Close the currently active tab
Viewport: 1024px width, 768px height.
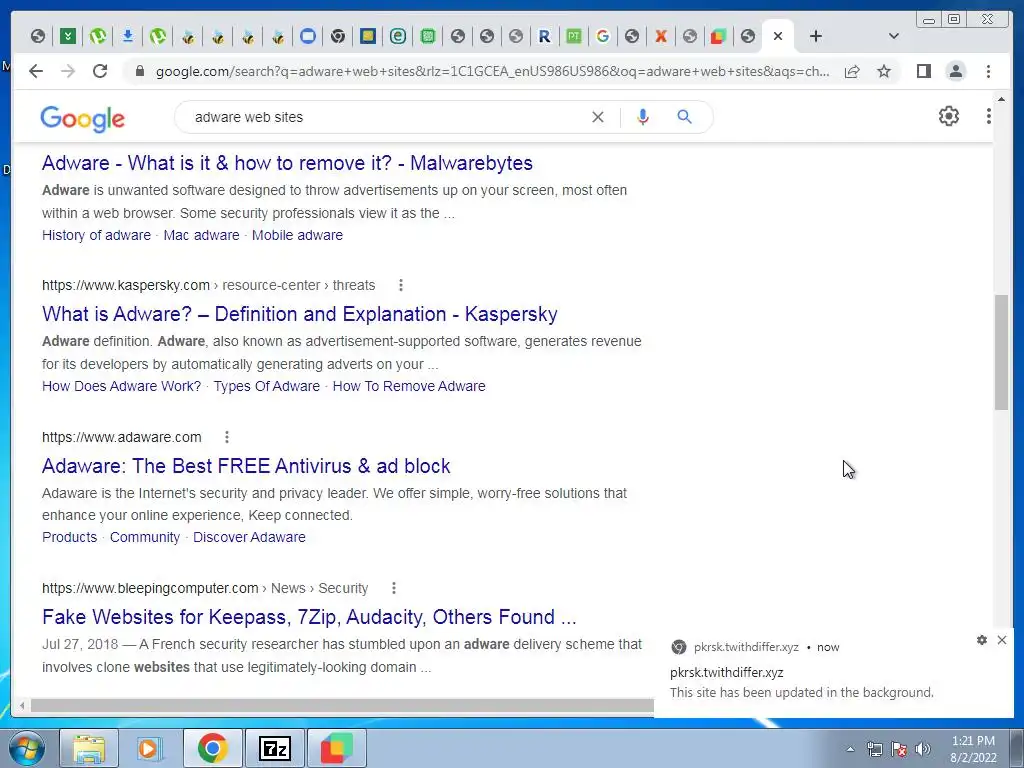click(778, 36)
